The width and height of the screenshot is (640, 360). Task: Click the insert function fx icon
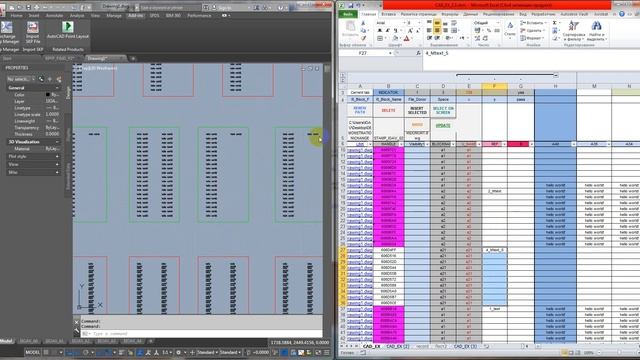click(418, 53)
